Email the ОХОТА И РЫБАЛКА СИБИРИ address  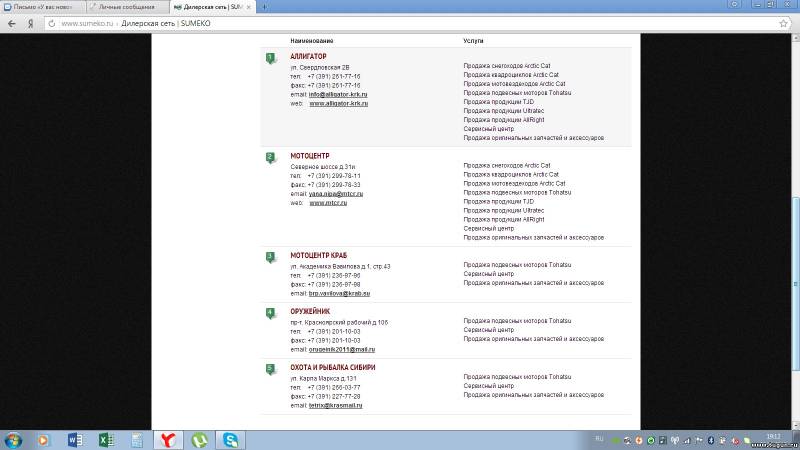pyautogui.click(x=335, y=406)
